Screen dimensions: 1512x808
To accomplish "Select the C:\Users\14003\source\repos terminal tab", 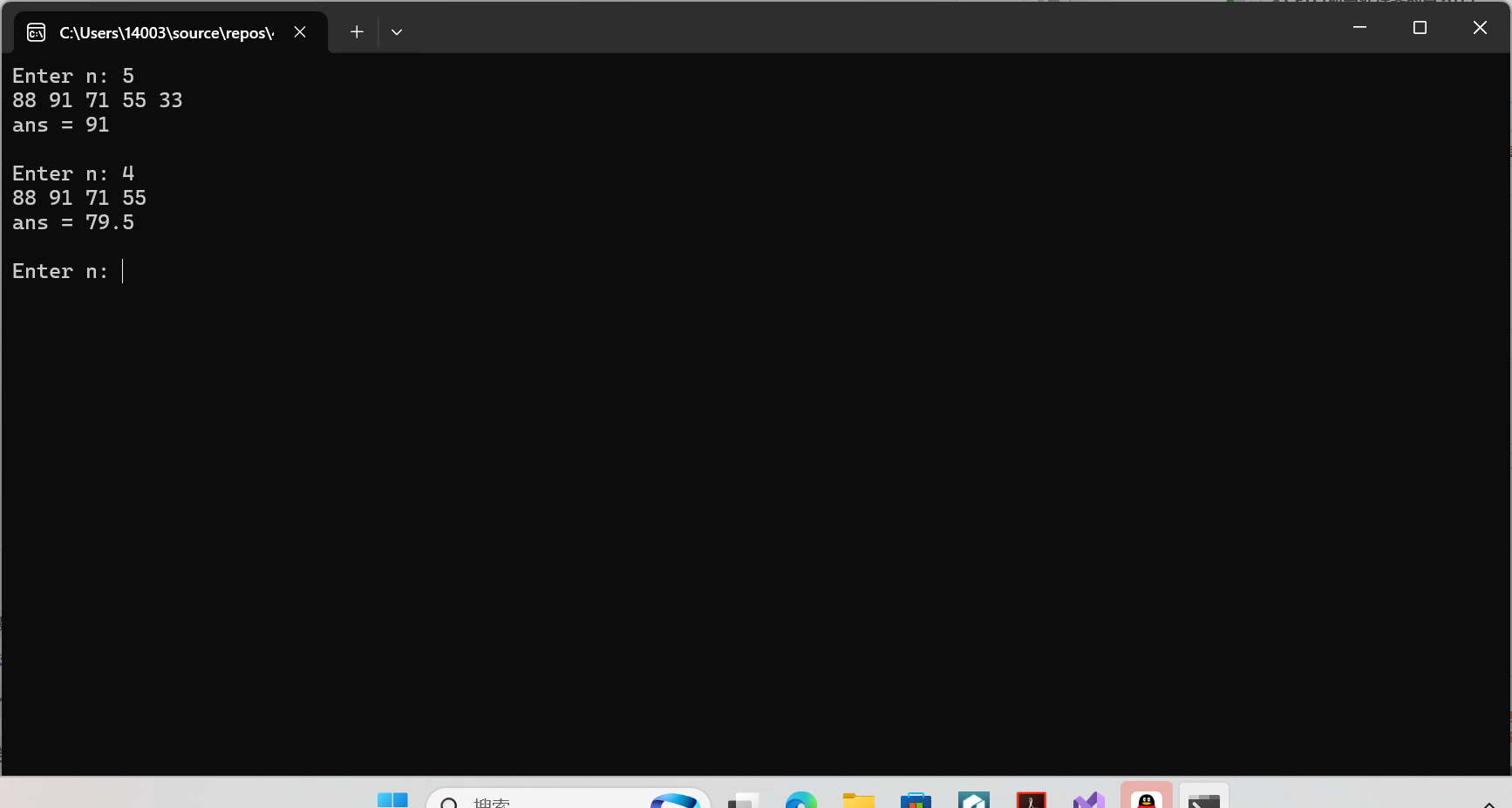I will pyautogui.click(x=171, y=32).
